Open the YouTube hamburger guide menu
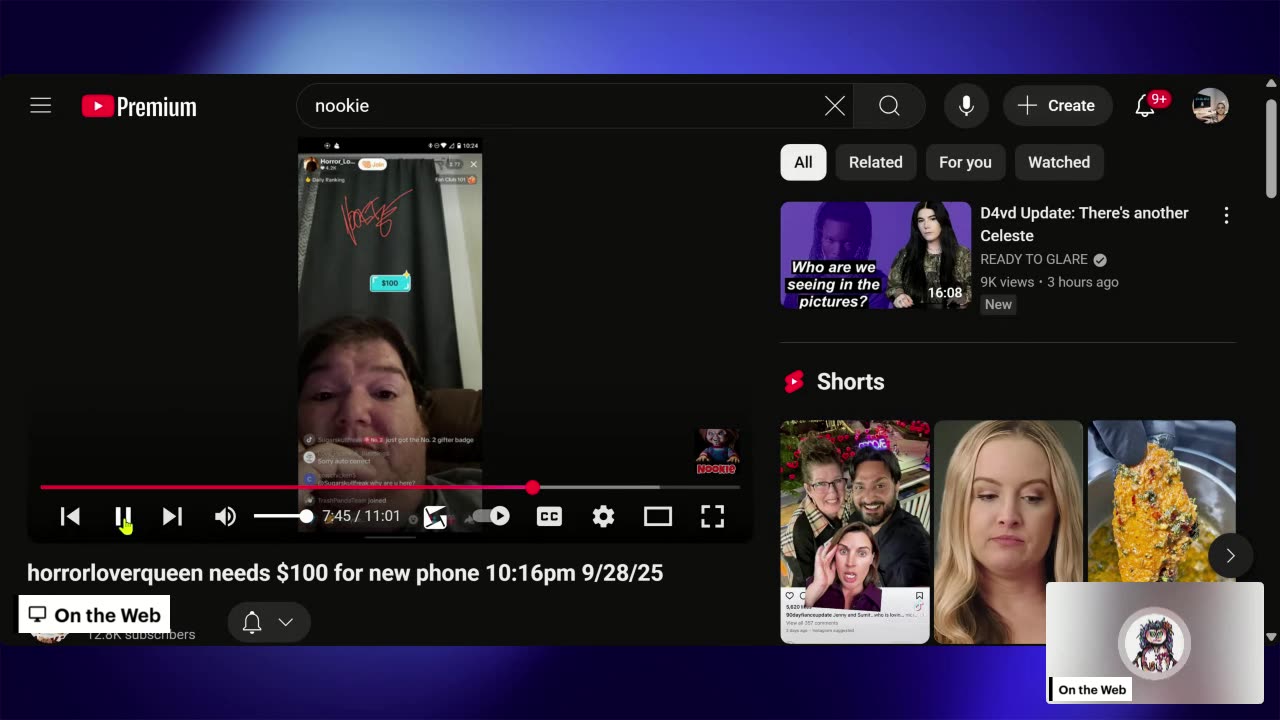Viewport: 1280px width, 720px height. (x=40, y=105)
